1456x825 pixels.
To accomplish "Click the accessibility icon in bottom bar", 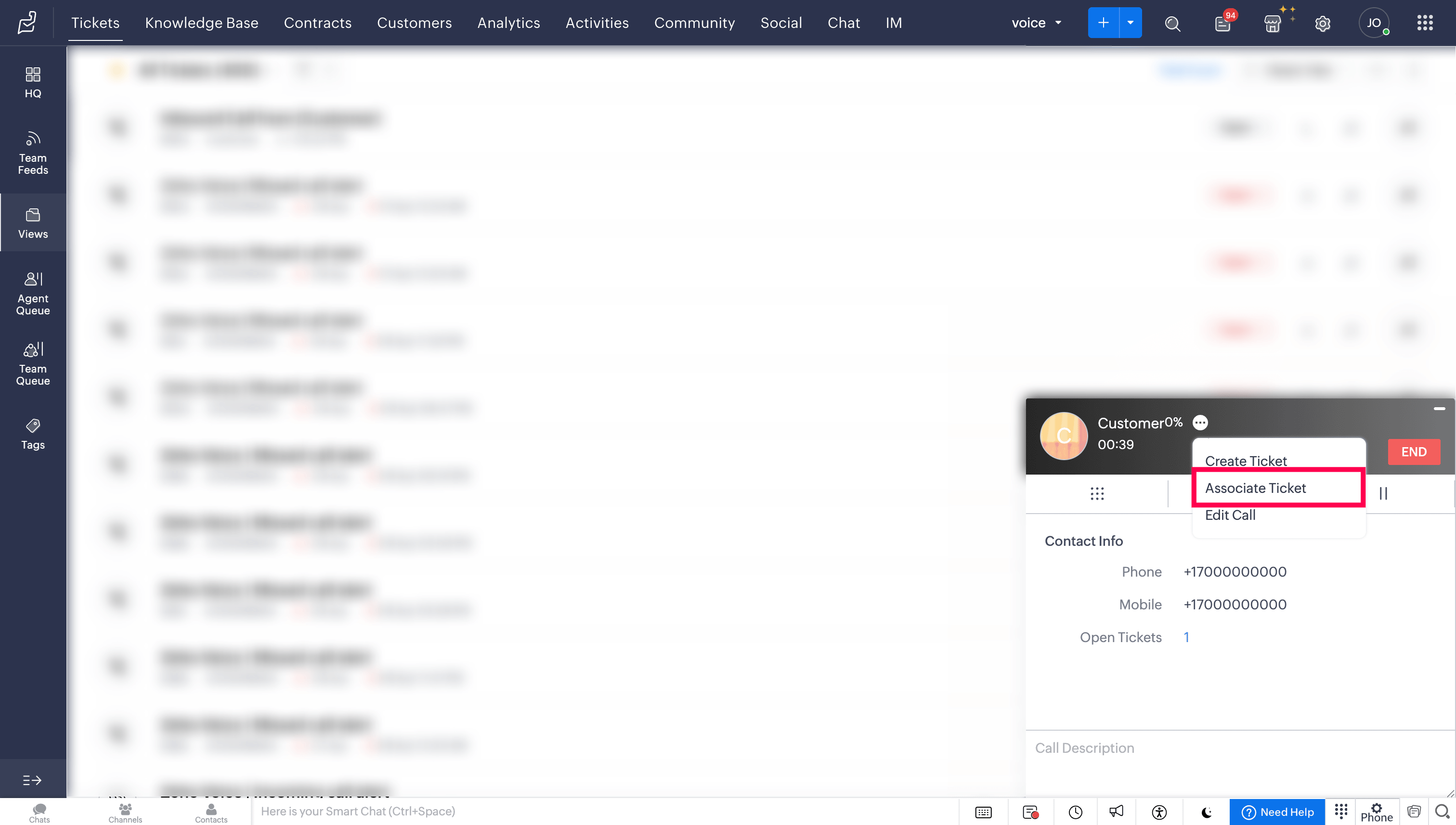I will [1159, 812].
